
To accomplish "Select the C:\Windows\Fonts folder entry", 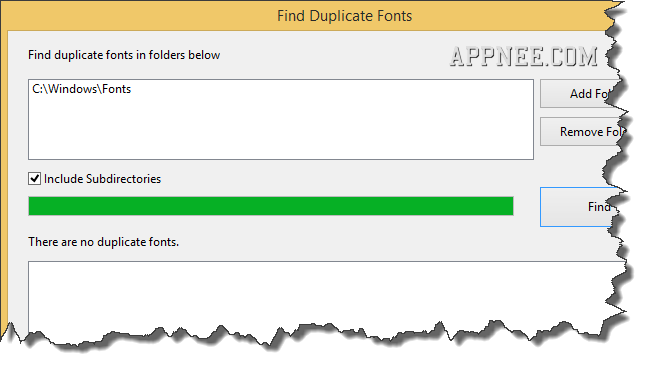I will coord(82,89).
